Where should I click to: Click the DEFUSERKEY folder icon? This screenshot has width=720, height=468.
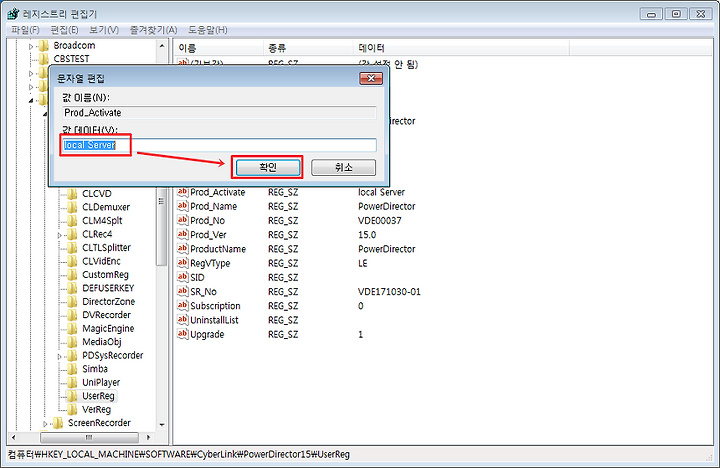(72, 288)
